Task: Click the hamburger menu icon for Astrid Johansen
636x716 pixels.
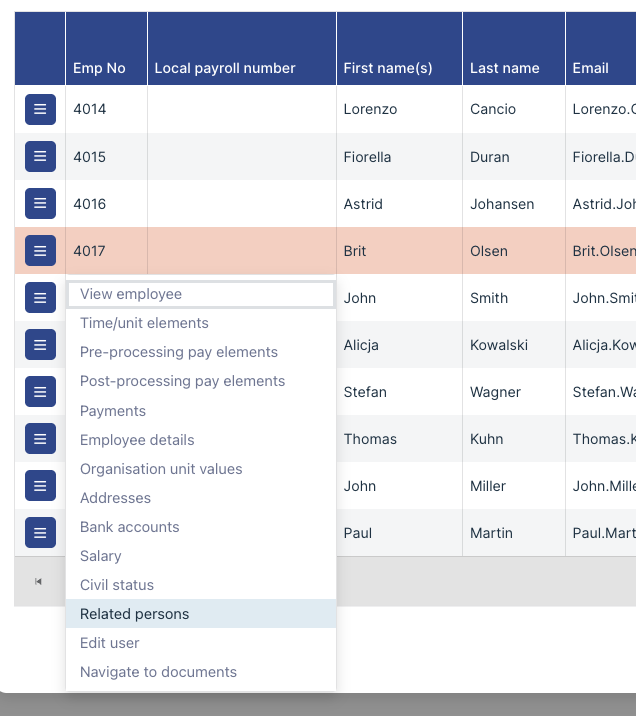Action: point(40,203)
